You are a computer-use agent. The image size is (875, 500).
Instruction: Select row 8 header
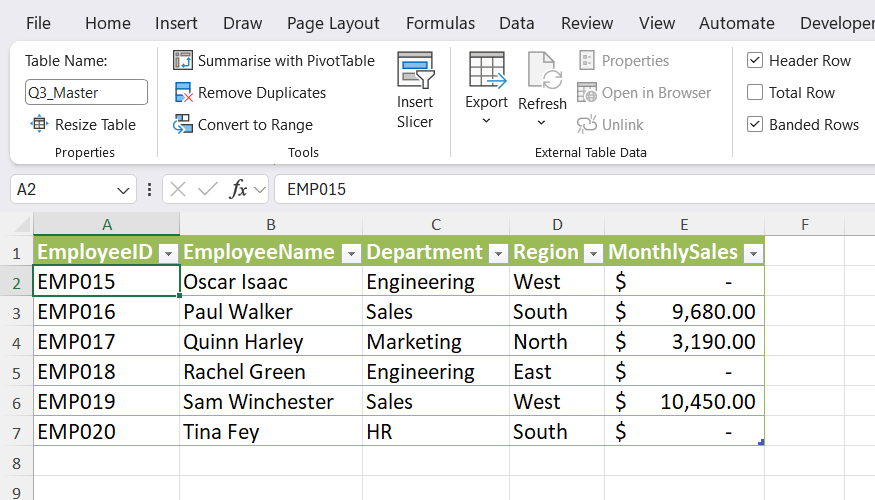pyautogui.click(x=16, y=462)
